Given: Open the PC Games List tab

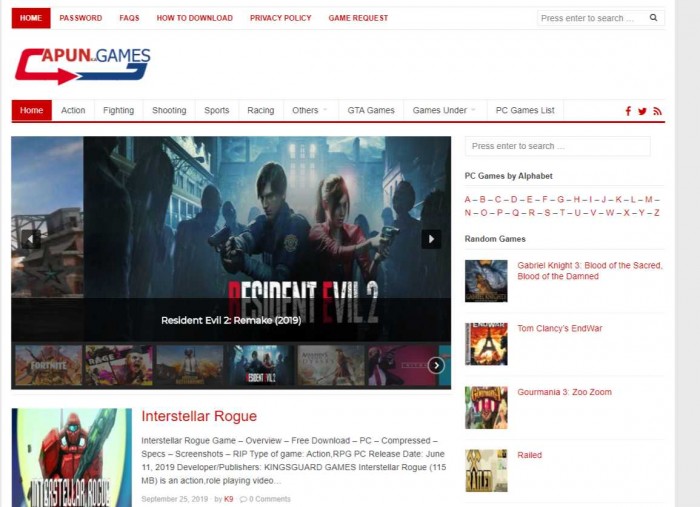Looking at the screenshot, I should [x=525, y=110].
